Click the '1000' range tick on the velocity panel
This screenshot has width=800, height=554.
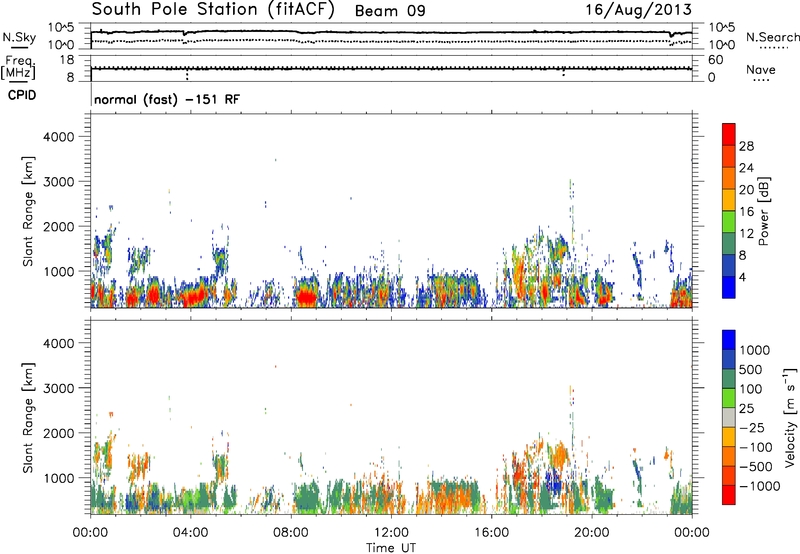pos(59,478)
